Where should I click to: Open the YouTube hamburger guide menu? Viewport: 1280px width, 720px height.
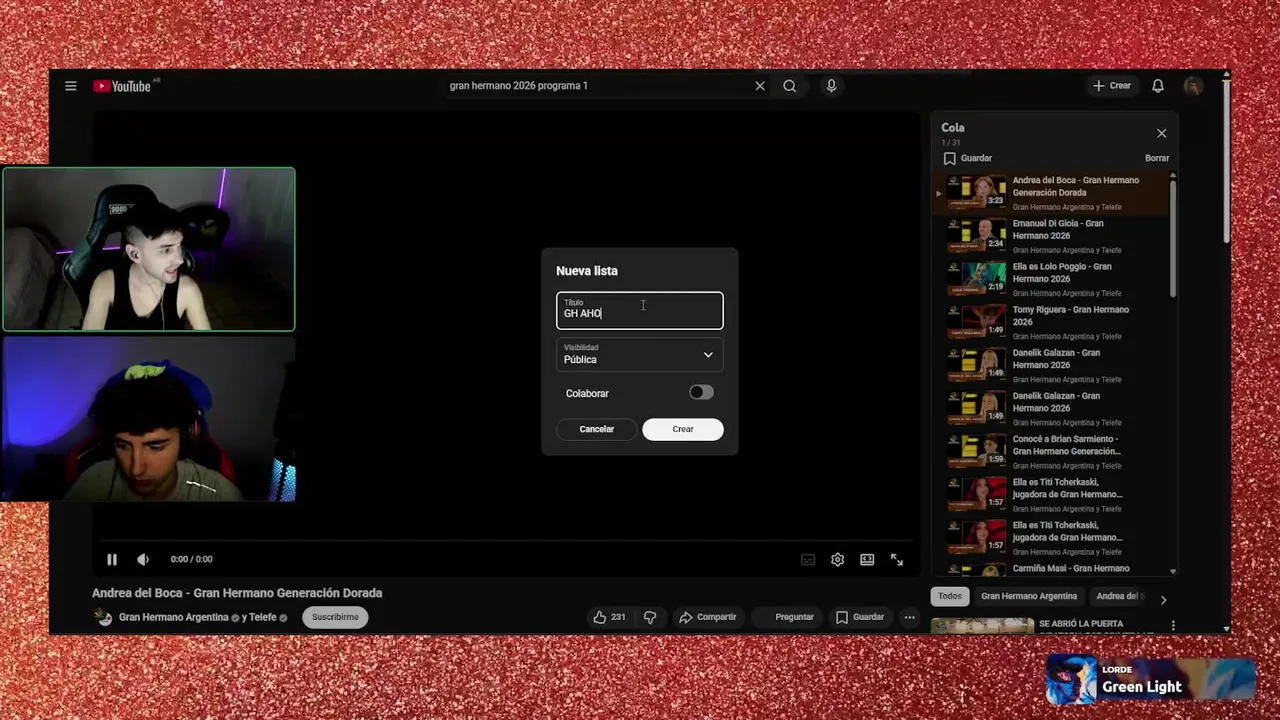[71, 86]
